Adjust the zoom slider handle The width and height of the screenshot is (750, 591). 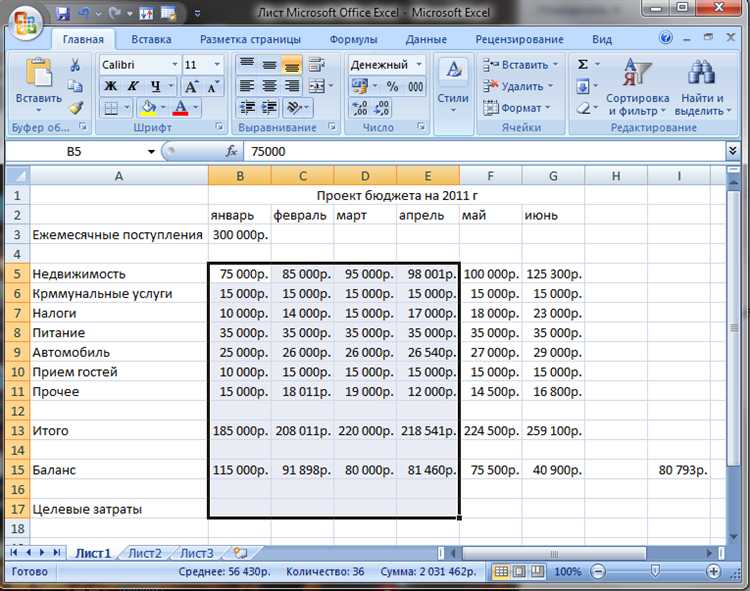point(655,570)
